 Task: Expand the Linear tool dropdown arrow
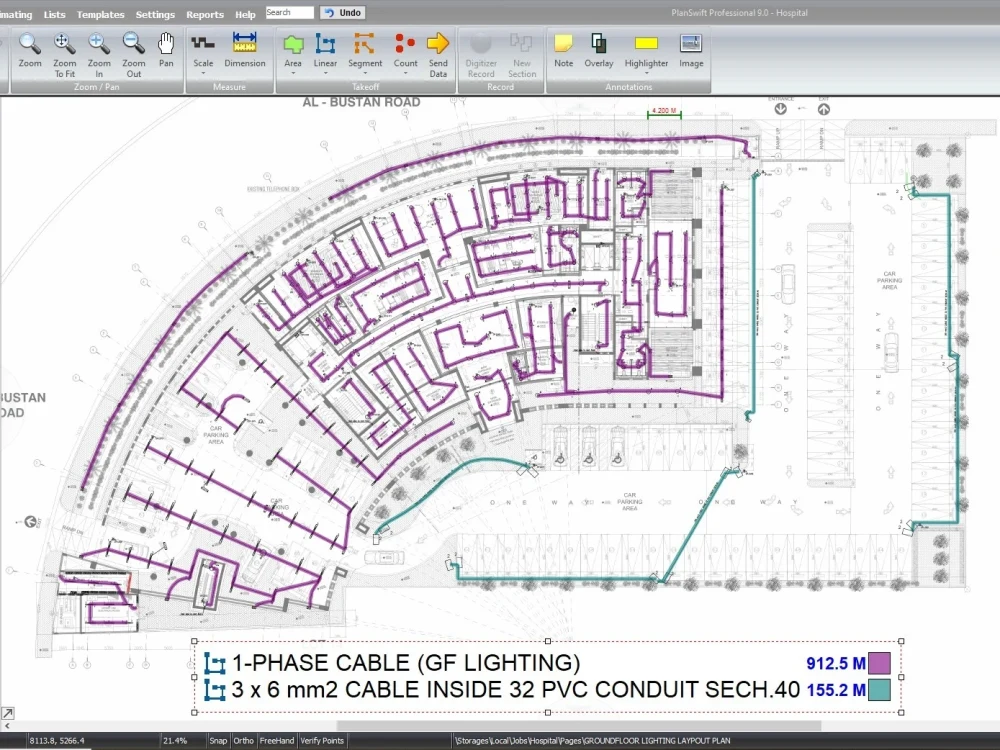tap(325, 73)
